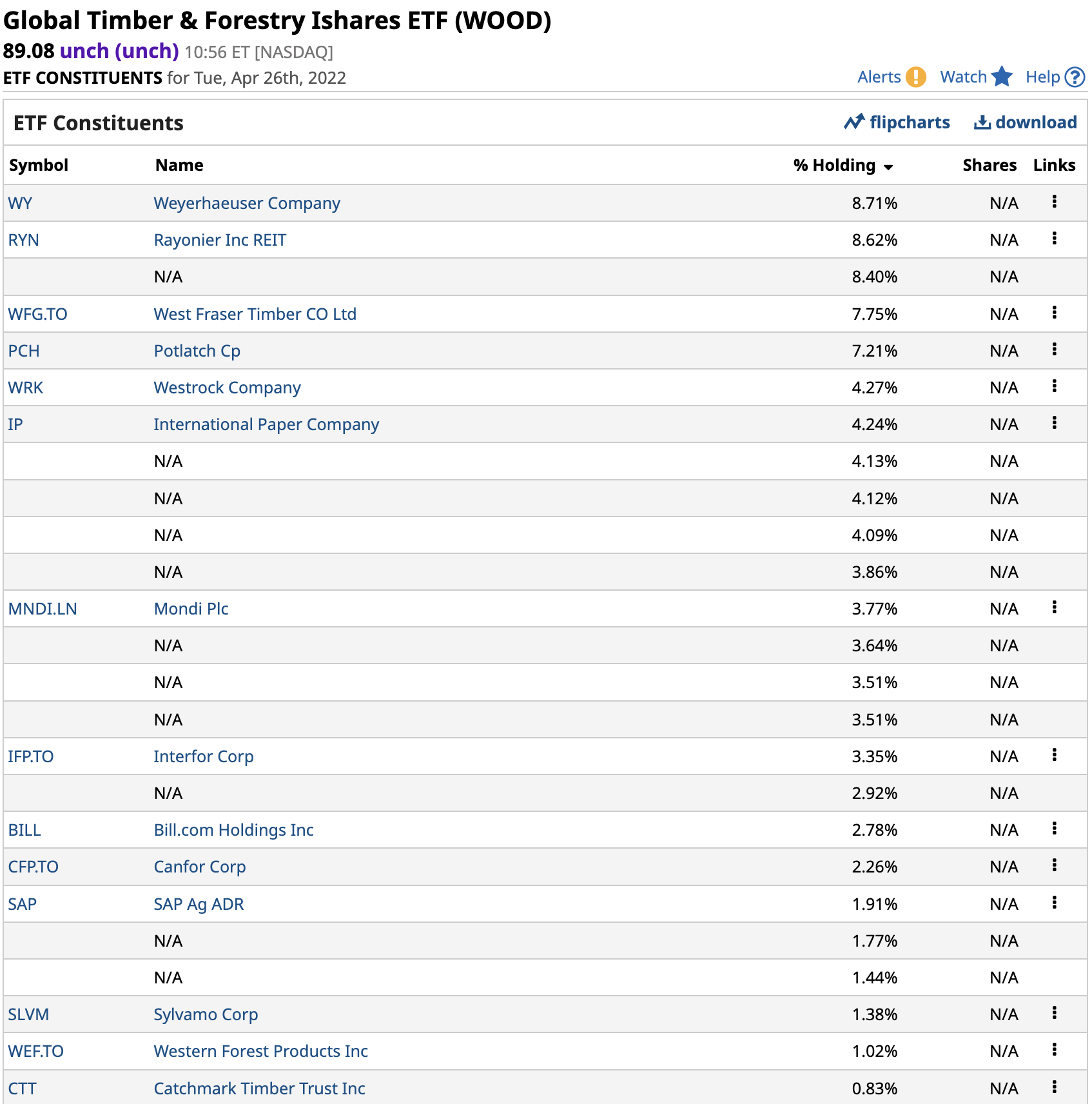Open three-dot menu for Mondi Plc row
The height and width of the screenshot is (1104, 1092).
[x=1054, y=607]
